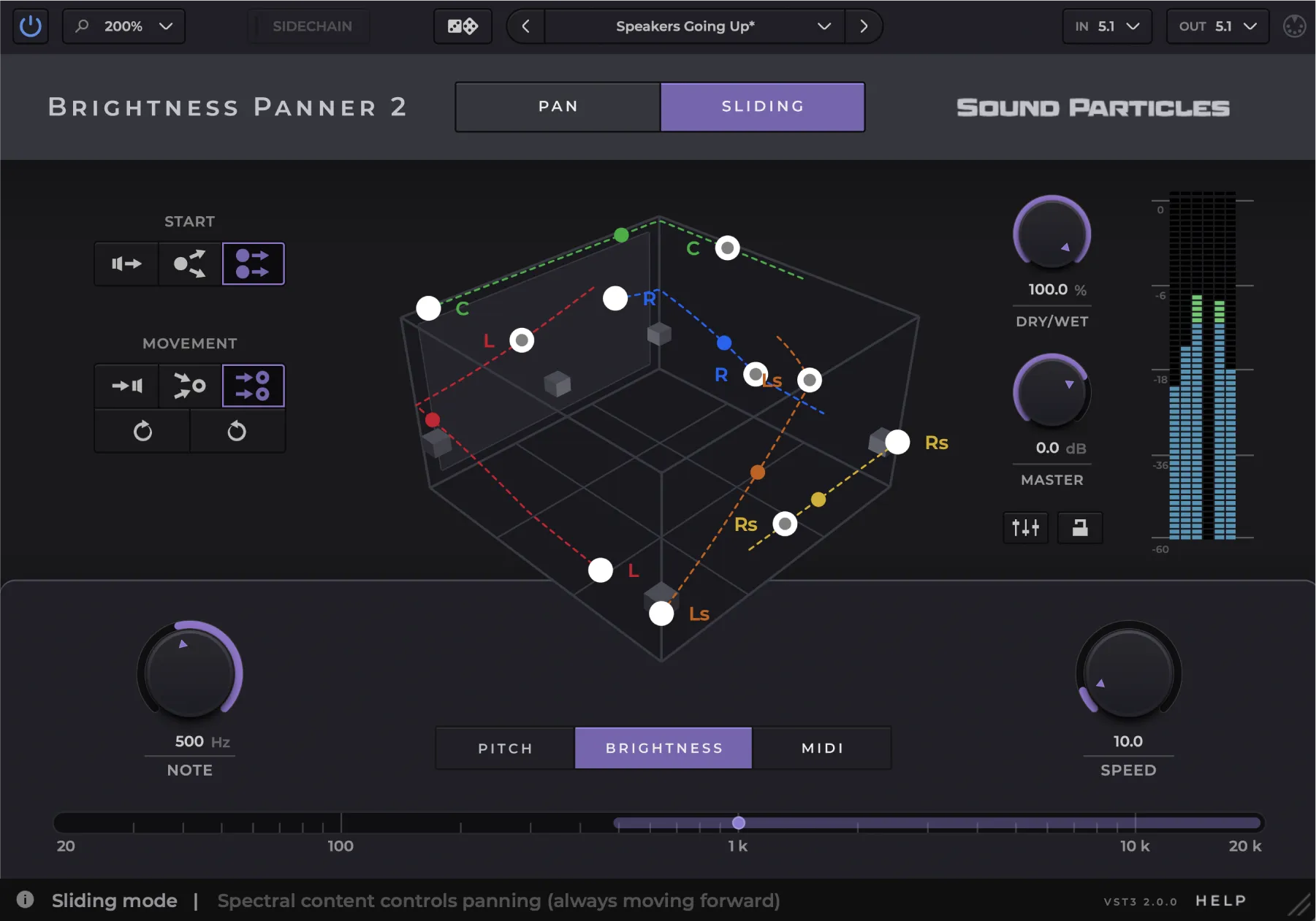The height and width of the screenshot is (921, 1316).
Task: Click the right rotate reset icon
Action: coord(237,431)
